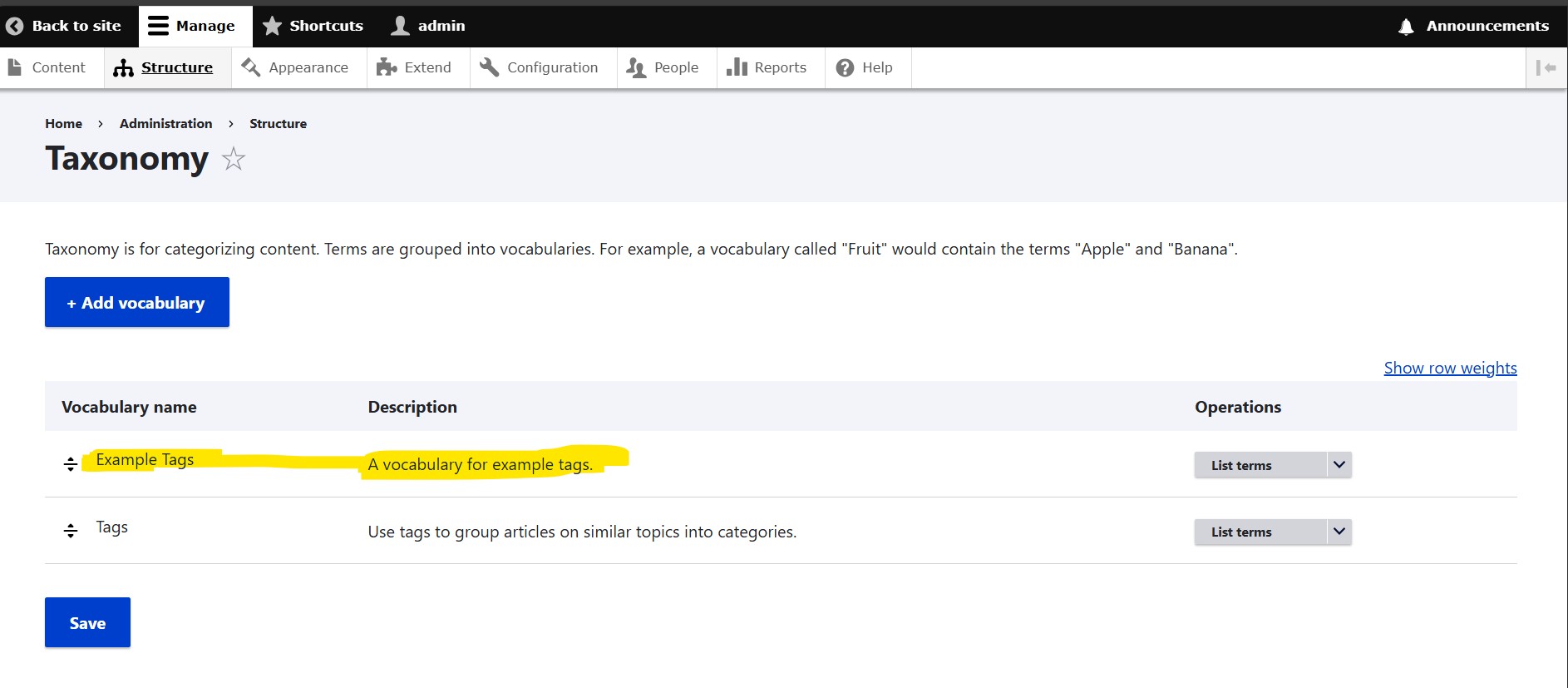Click the Back to site link
This screenshot has width=1568, height=688.
pos(64,26)
